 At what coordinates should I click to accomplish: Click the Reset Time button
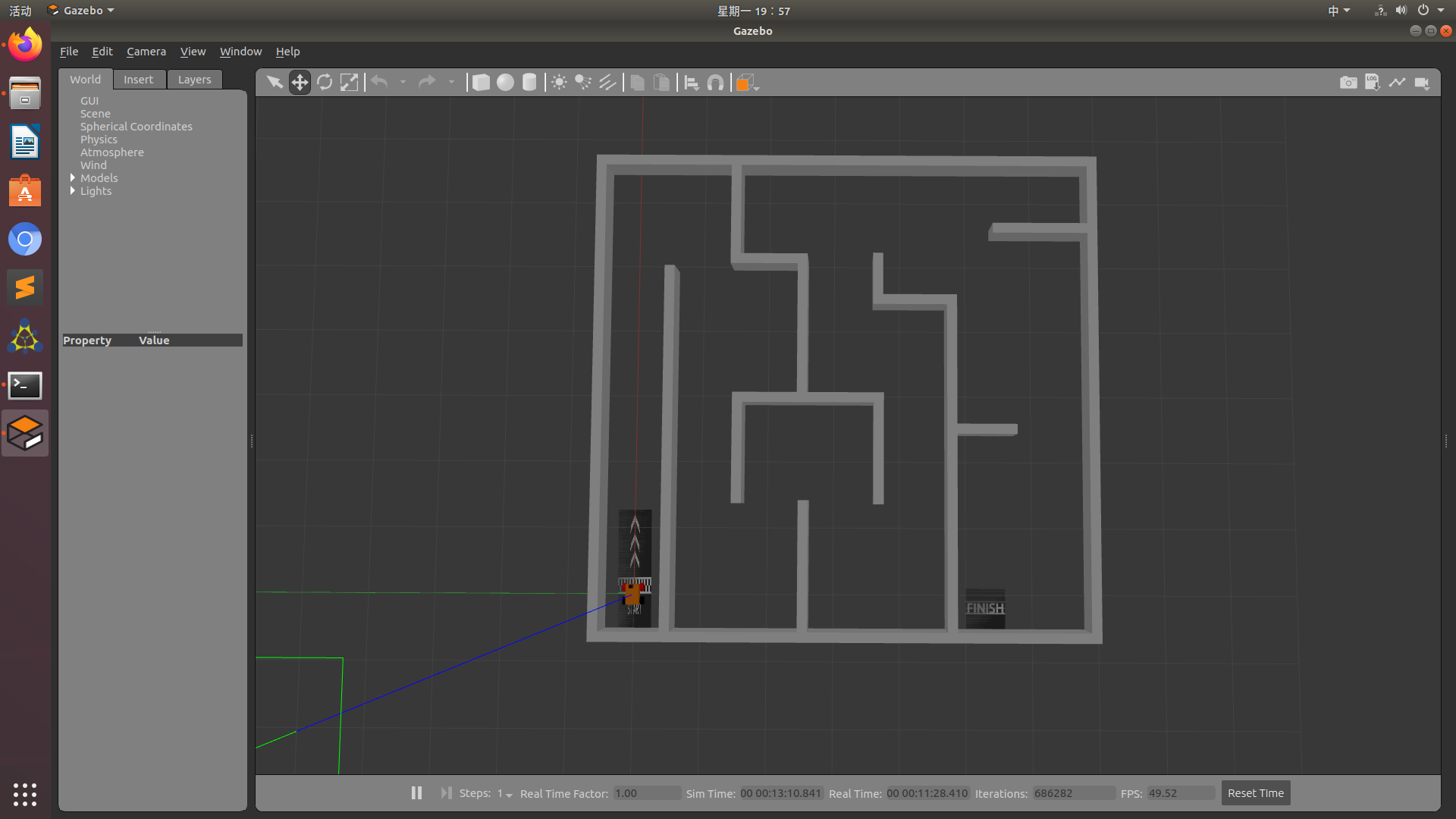click(x=1255, y=792)
